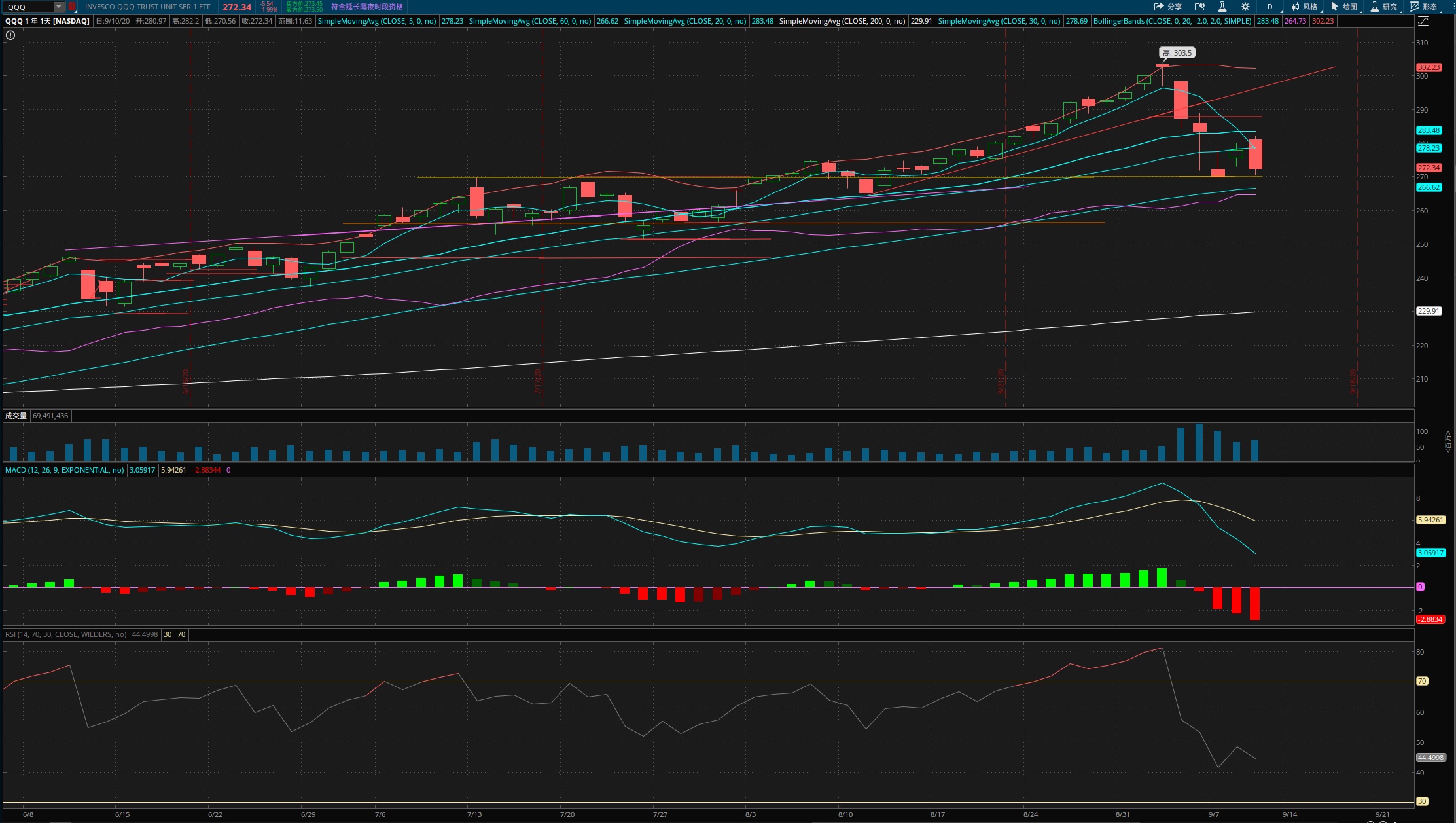The height and width of the screenshot is (823, 1456).
Task: Click the 69,491,436 volume value
Action: coord(50,416)
